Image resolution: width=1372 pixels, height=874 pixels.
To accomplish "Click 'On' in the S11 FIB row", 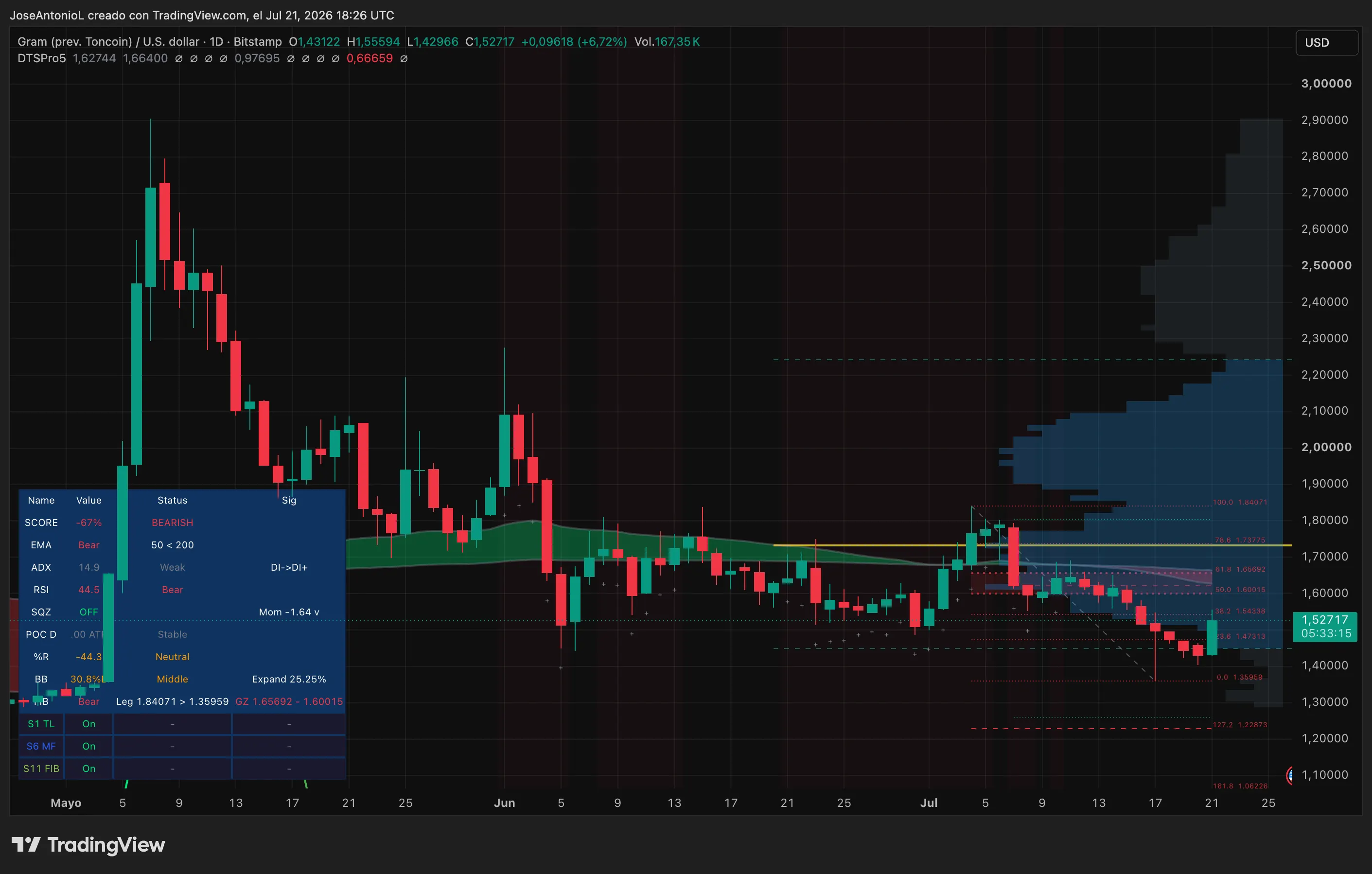I will (89, 768).
